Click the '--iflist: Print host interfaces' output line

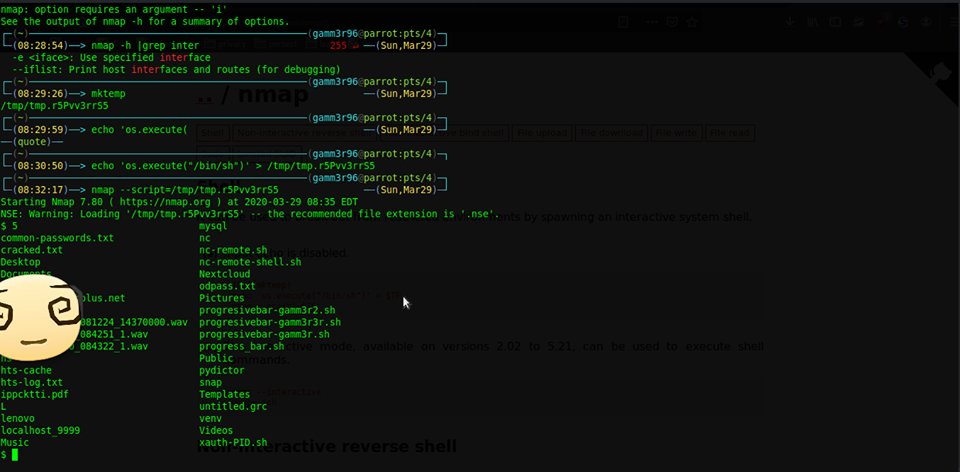[176, 70]
